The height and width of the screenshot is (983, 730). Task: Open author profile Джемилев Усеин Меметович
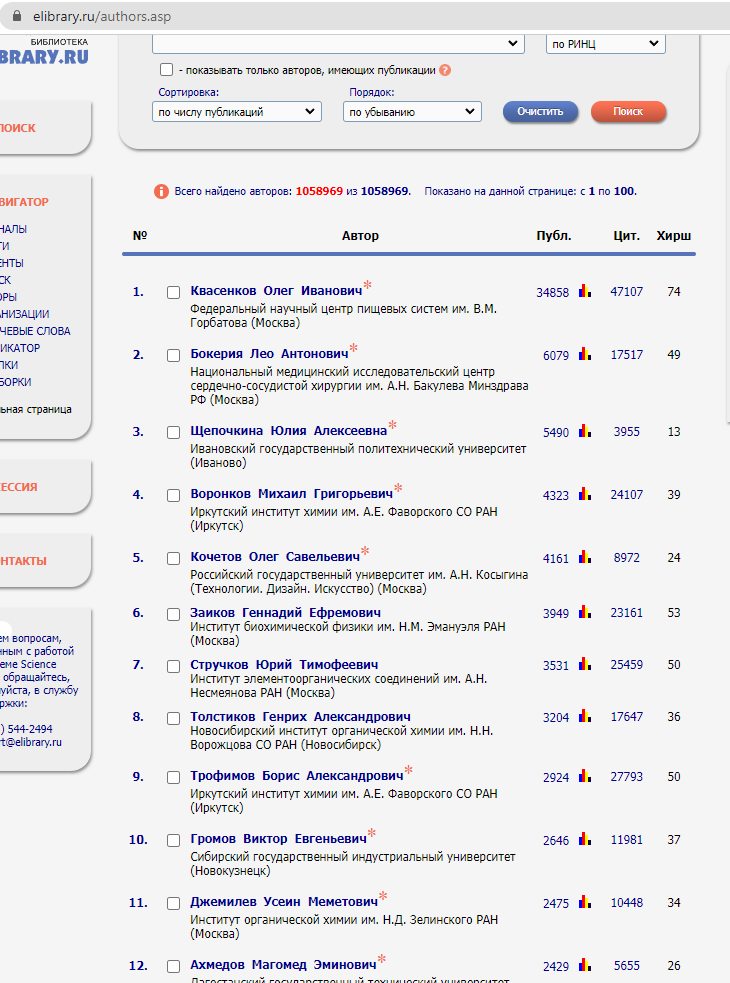pos(284,902)
